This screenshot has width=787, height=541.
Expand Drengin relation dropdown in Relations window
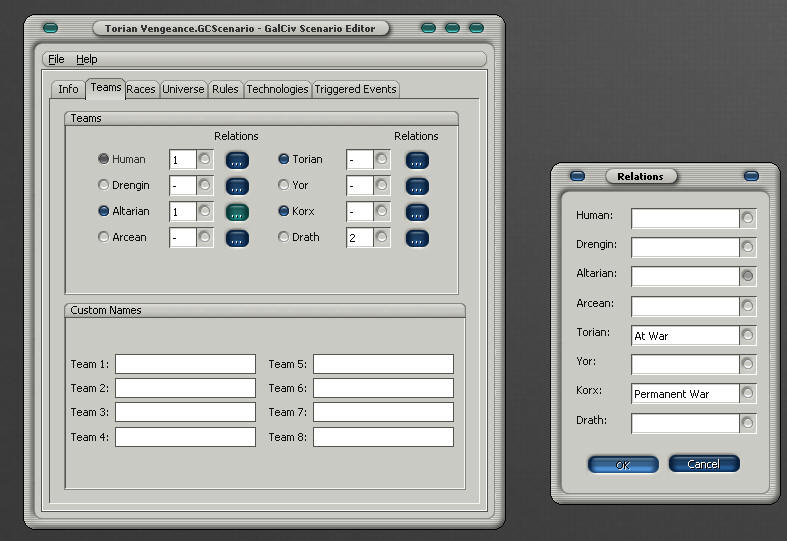tap(747, 247)
